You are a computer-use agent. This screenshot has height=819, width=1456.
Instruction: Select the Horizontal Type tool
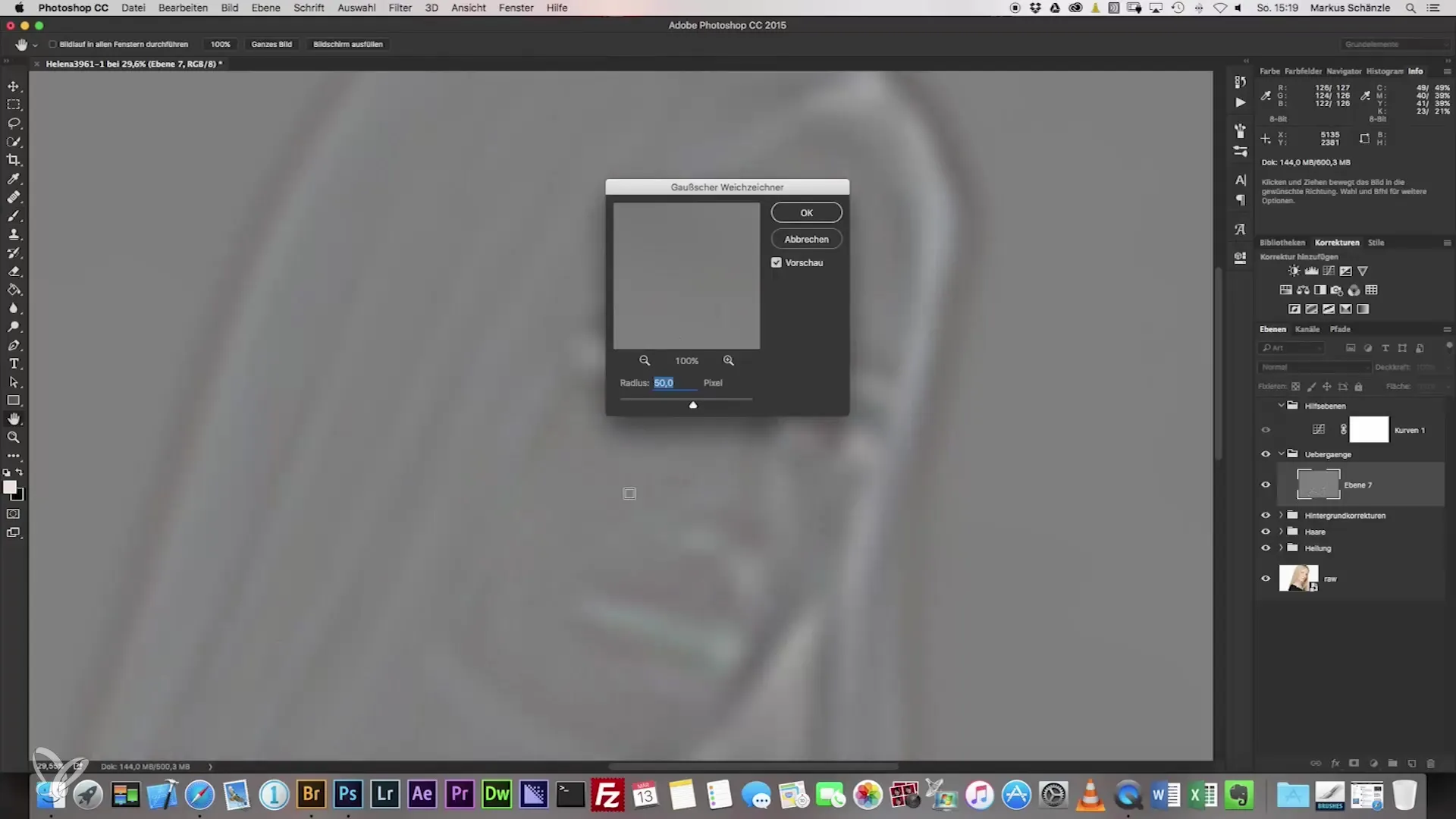coord(14,364)
